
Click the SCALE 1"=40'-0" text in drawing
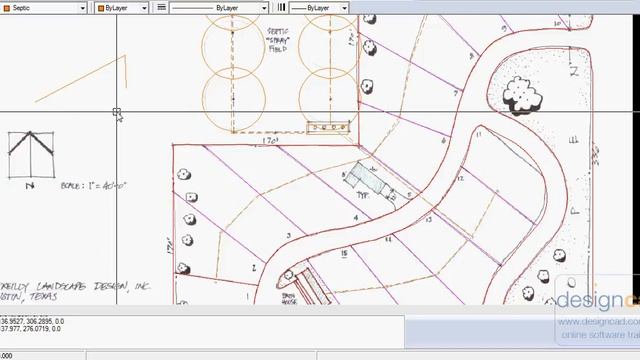pos(93,186)
